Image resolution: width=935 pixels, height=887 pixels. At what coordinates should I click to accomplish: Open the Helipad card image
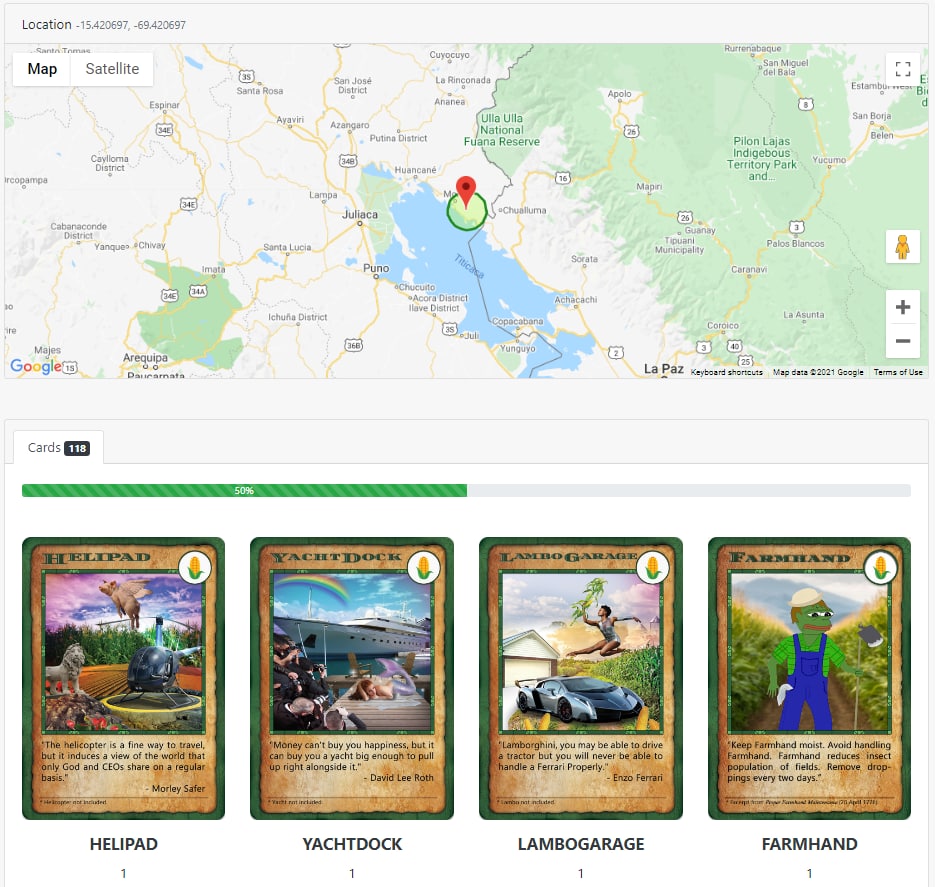[x=123, y=678]
